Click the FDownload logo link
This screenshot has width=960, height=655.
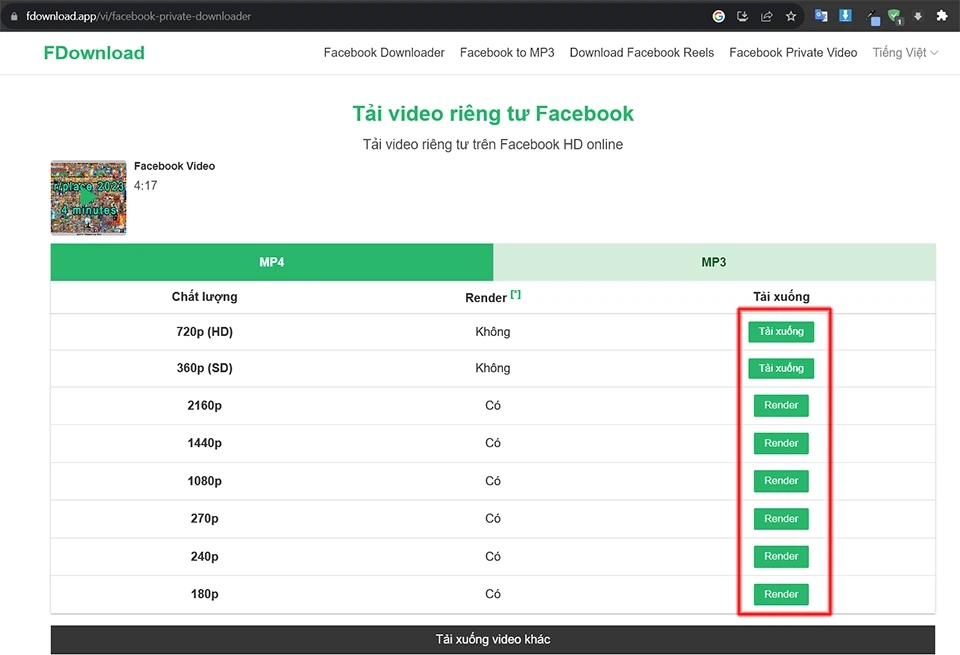tap(93, 52)
